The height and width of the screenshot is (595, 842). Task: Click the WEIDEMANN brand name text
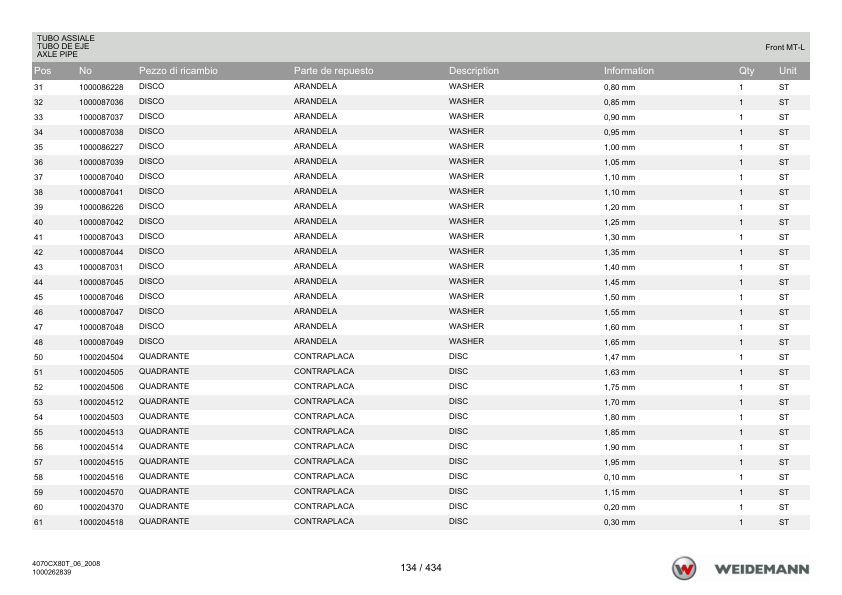[x=761, y=569]
